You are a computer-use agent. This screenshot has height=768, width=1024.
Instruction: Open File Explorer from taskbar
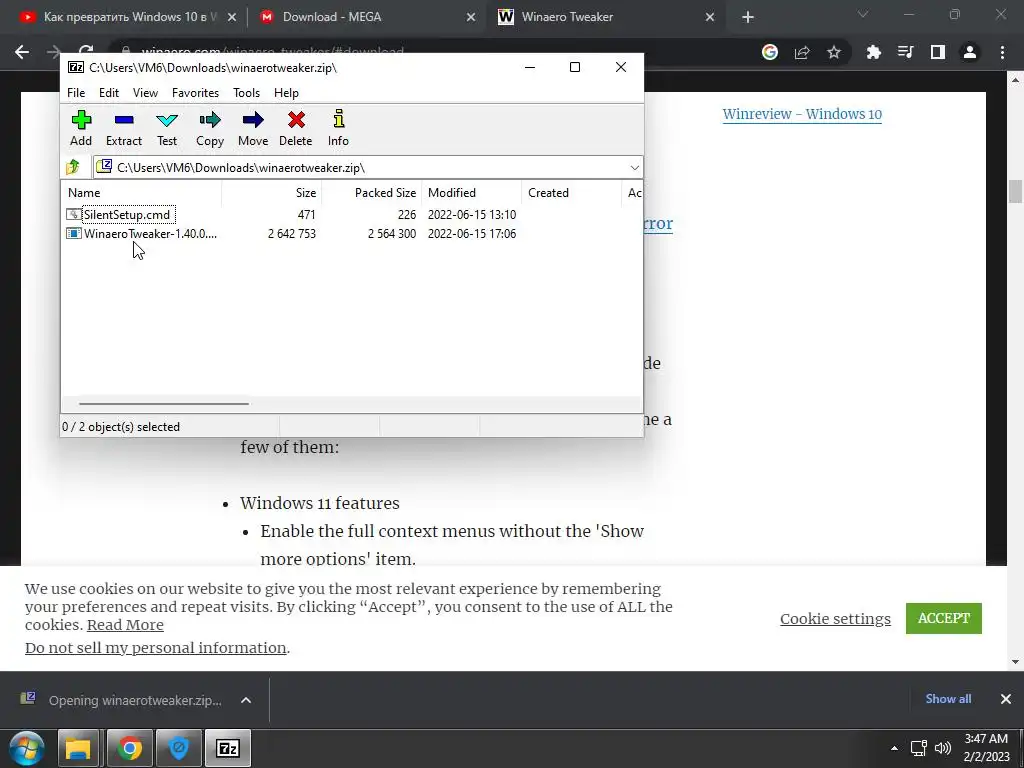pyautogui.click(x=78, y=748)
